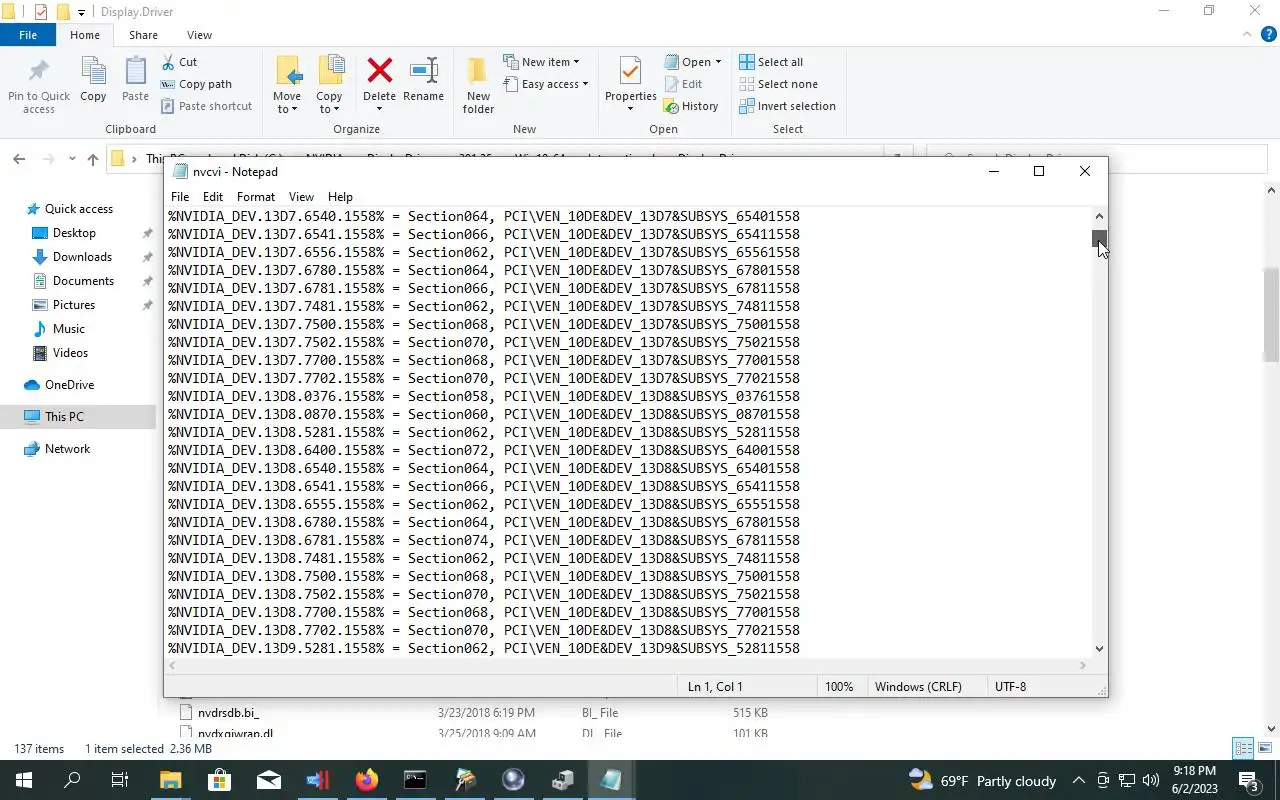
Task: Click the Copy icon in Clipboard group
Action: point(93,71)
